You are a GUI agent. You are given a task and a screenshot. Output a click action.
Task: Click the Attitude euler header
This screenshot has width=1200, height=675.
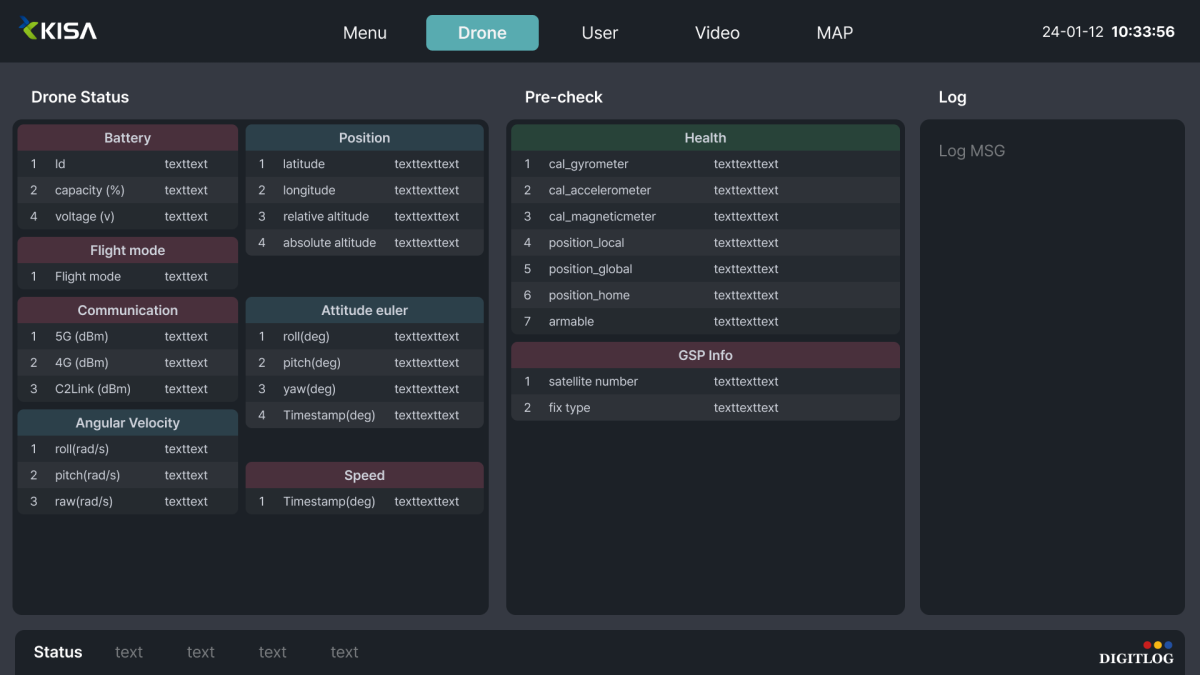pos(364,310)
